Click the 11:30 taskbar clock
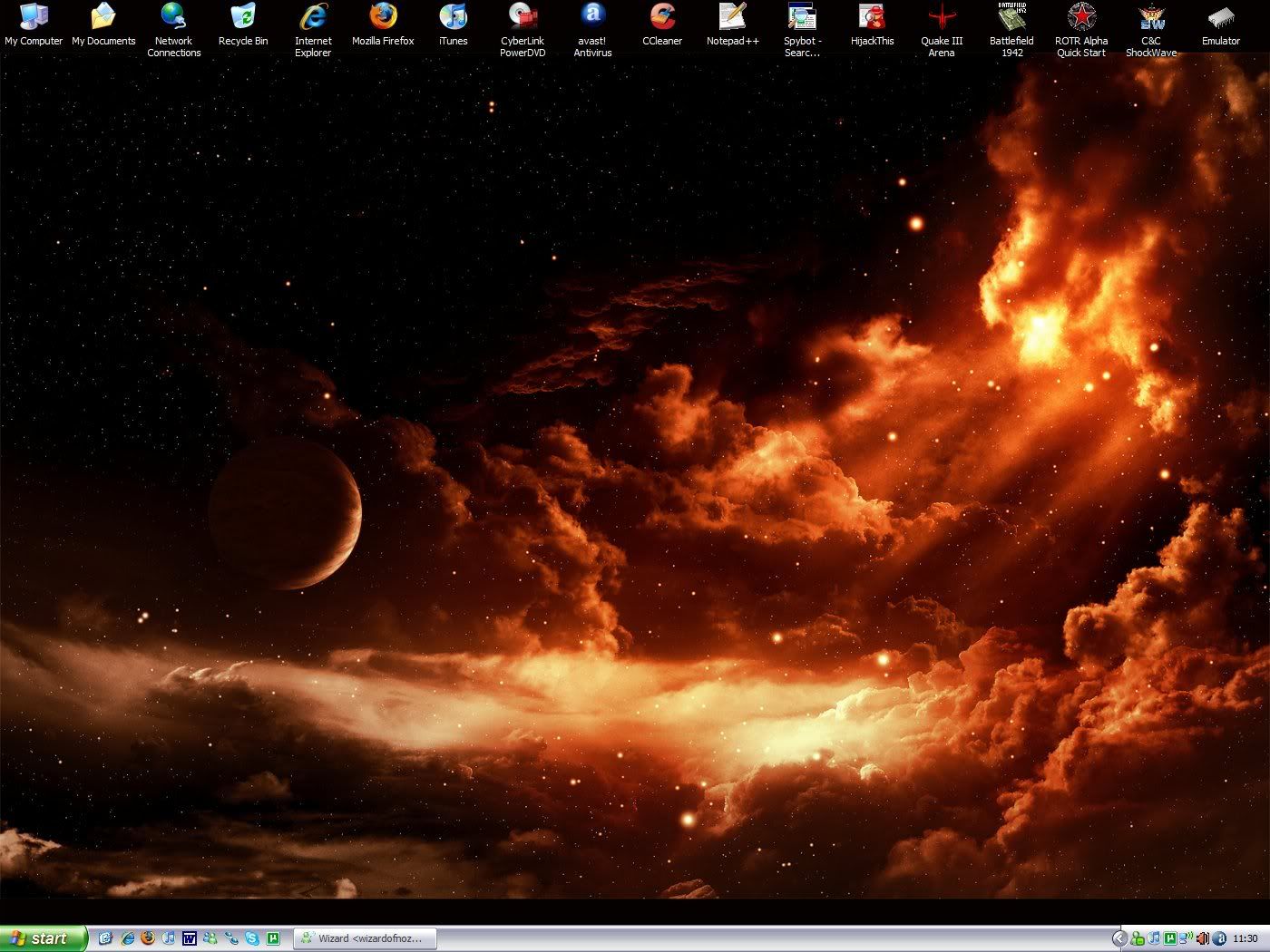The width and height of the screenshot is (1270, 952). click(x=1246, y=938)
